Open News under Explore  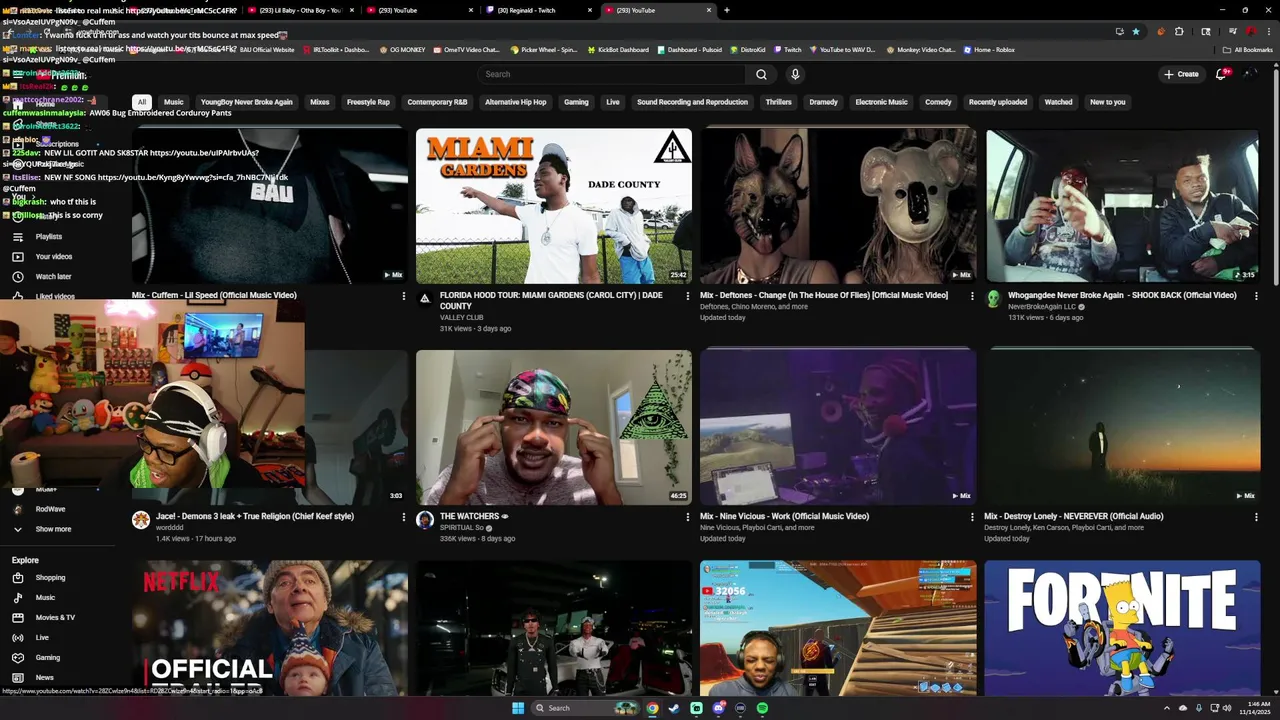coord(45,678)
